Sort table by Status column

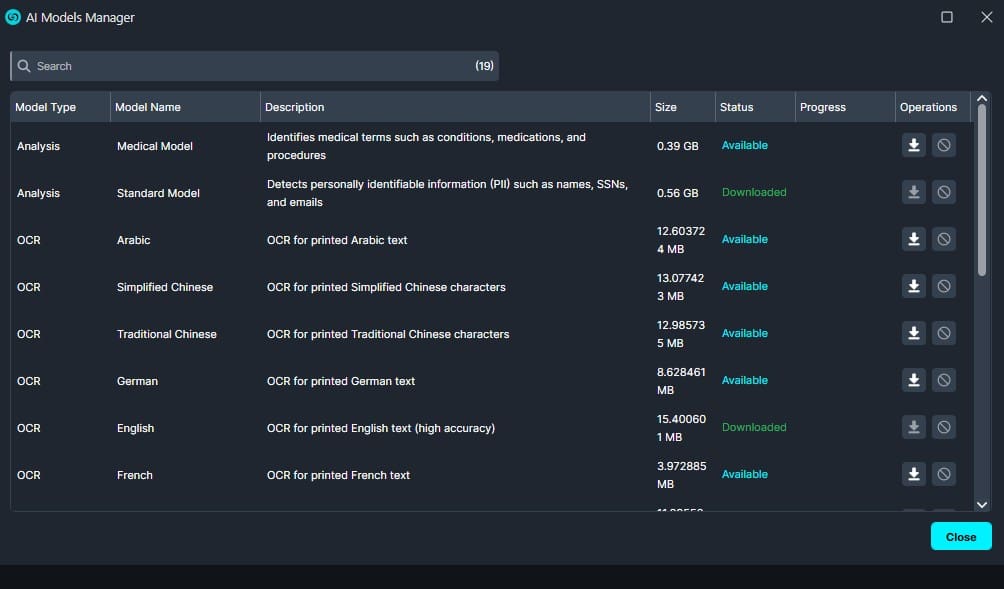pyautogui.click(x=736, y=107)
